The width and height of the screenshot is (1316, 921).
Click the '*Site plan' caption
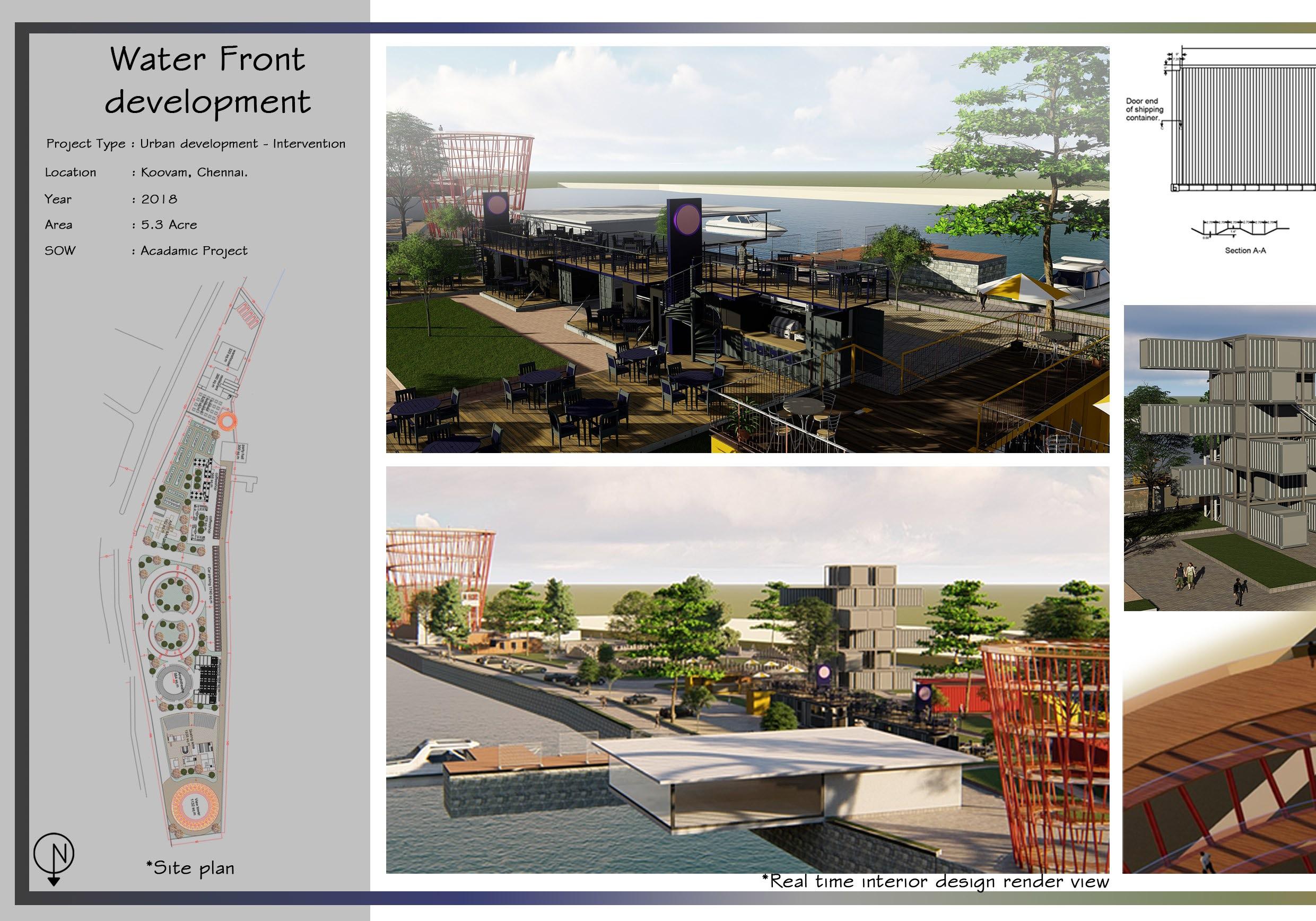(190, 868)
